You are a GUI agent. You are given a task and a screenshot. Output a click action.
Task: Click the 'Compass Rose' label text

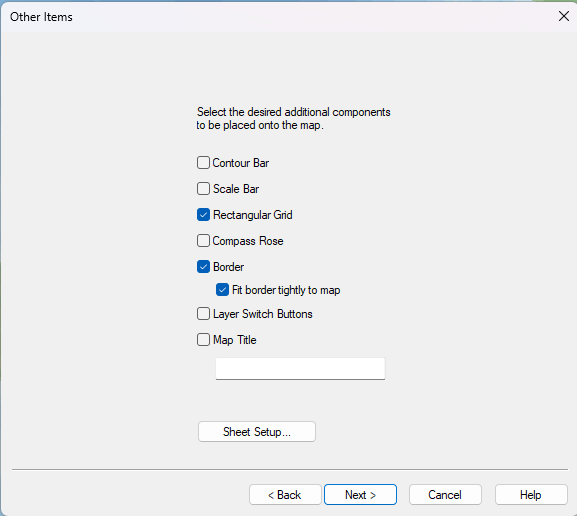(x=248, y=241)
